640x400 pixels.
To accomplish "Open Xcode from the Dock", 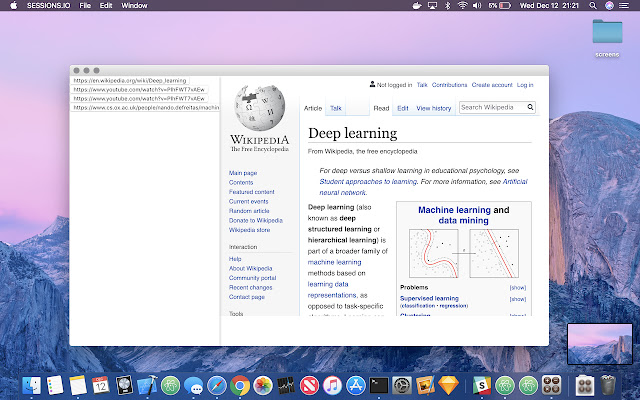I will (147, 385).
